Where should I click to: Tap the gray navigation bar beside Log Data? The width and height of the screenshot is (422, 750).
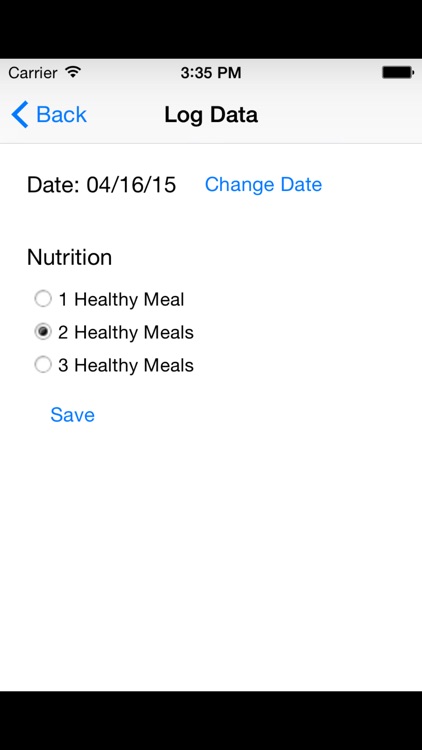pos(340,115)
